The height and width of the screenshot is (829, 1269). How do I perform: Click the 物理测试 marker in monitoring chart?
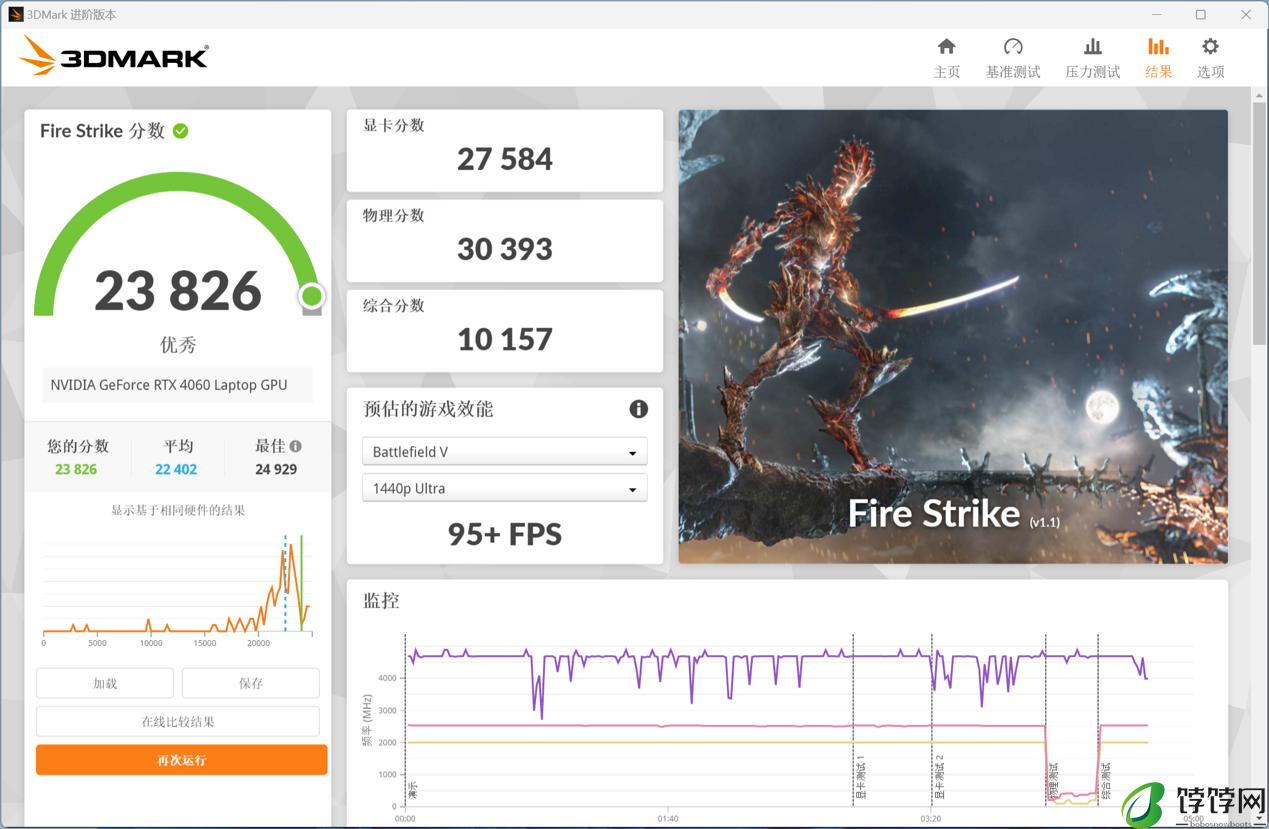pos(1053,781)
